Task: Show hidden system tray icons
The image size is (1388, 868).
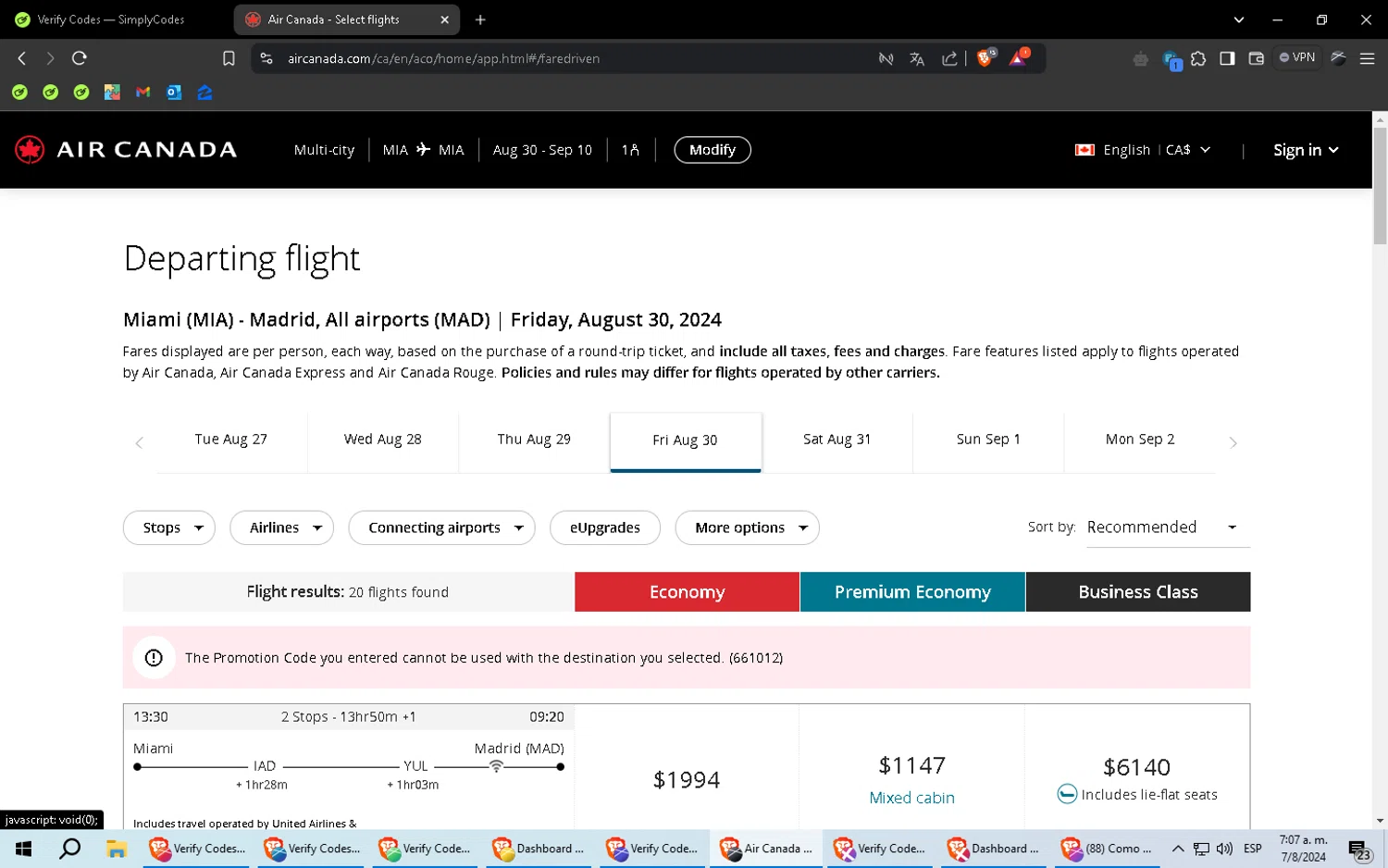Action: tap(1178, 849)
